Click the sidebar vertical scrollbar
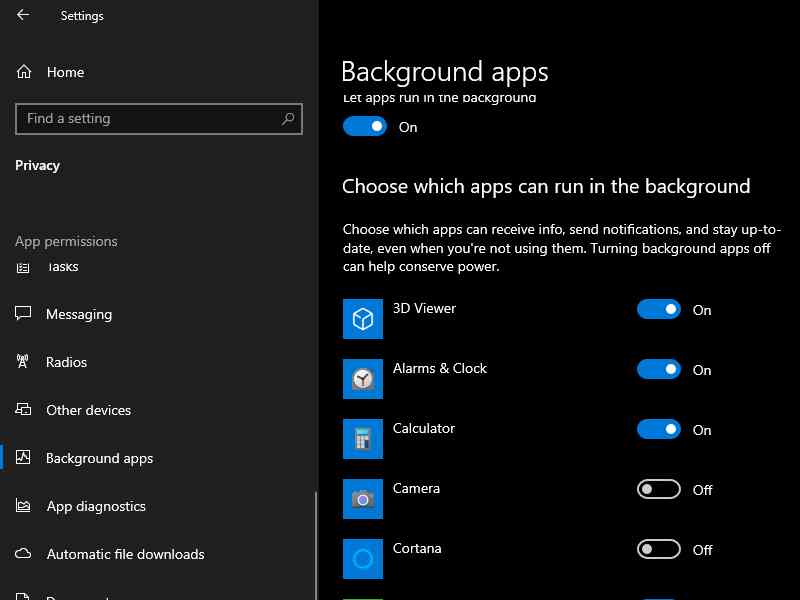Image resolution: width=800 pixels, height=600 pixels. pos(316,545)
